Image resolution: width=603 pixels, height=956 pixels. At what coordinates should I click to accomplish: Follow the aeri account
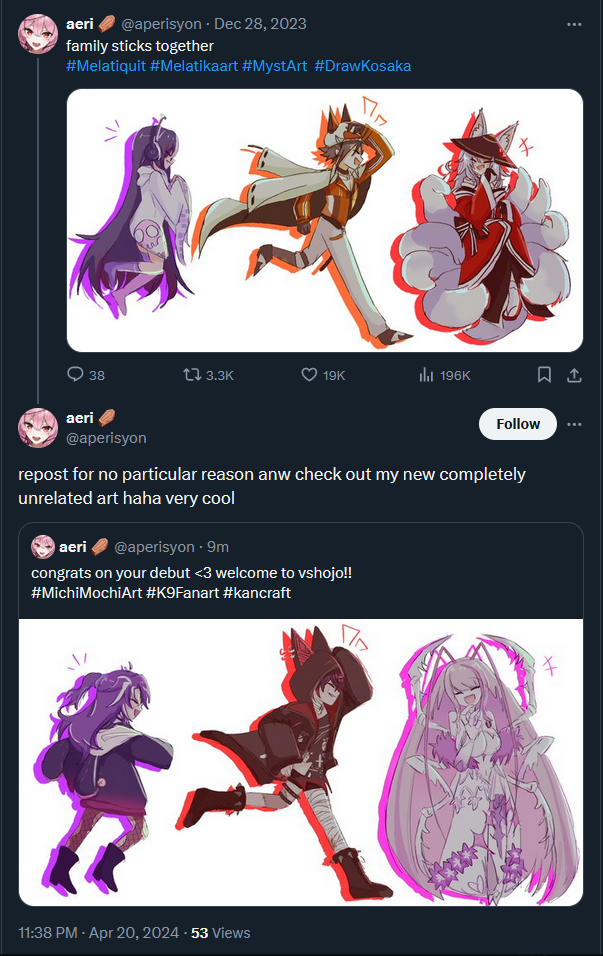coord(518,424)
